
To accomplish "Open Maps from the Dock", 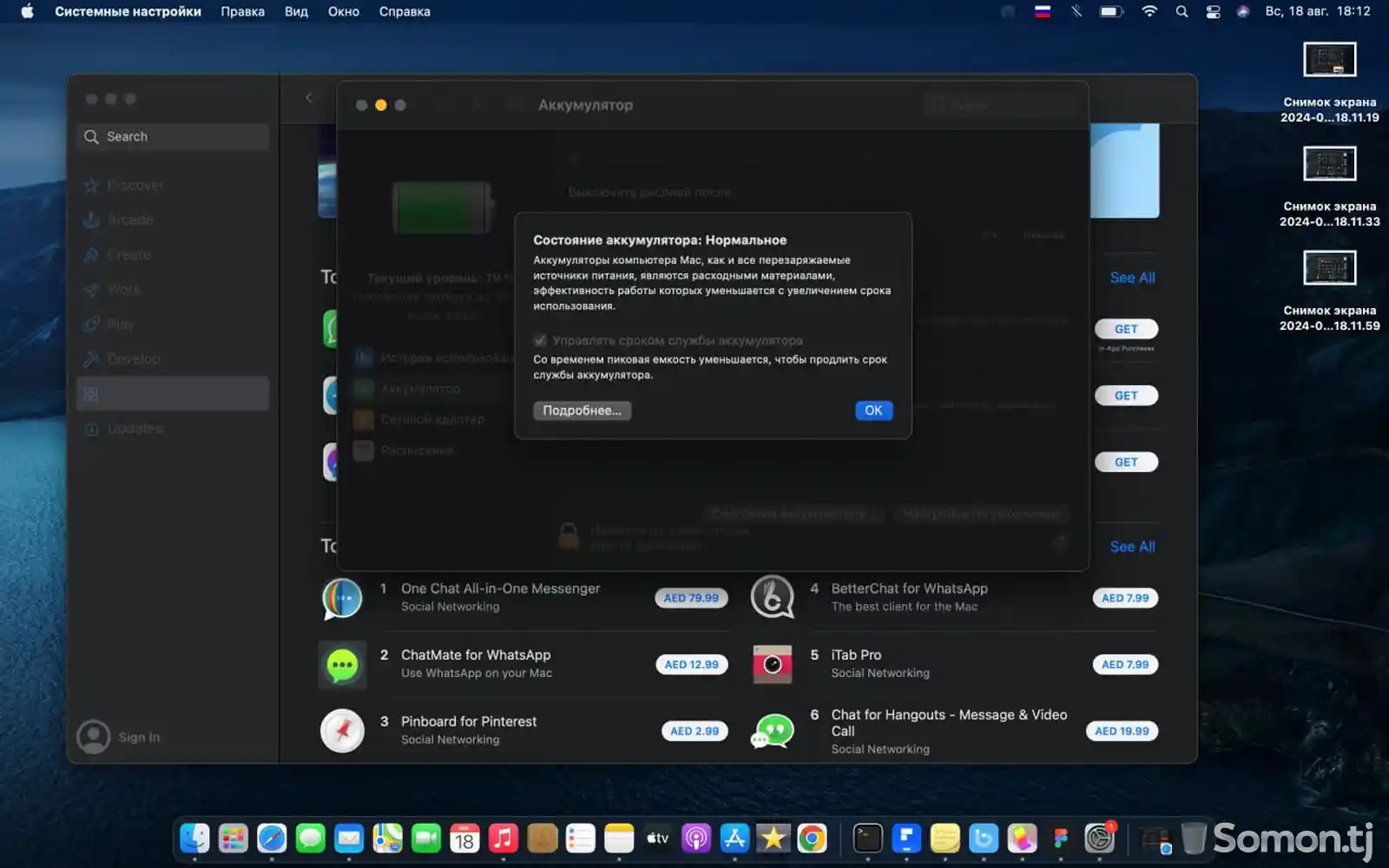I will (387, 838).
